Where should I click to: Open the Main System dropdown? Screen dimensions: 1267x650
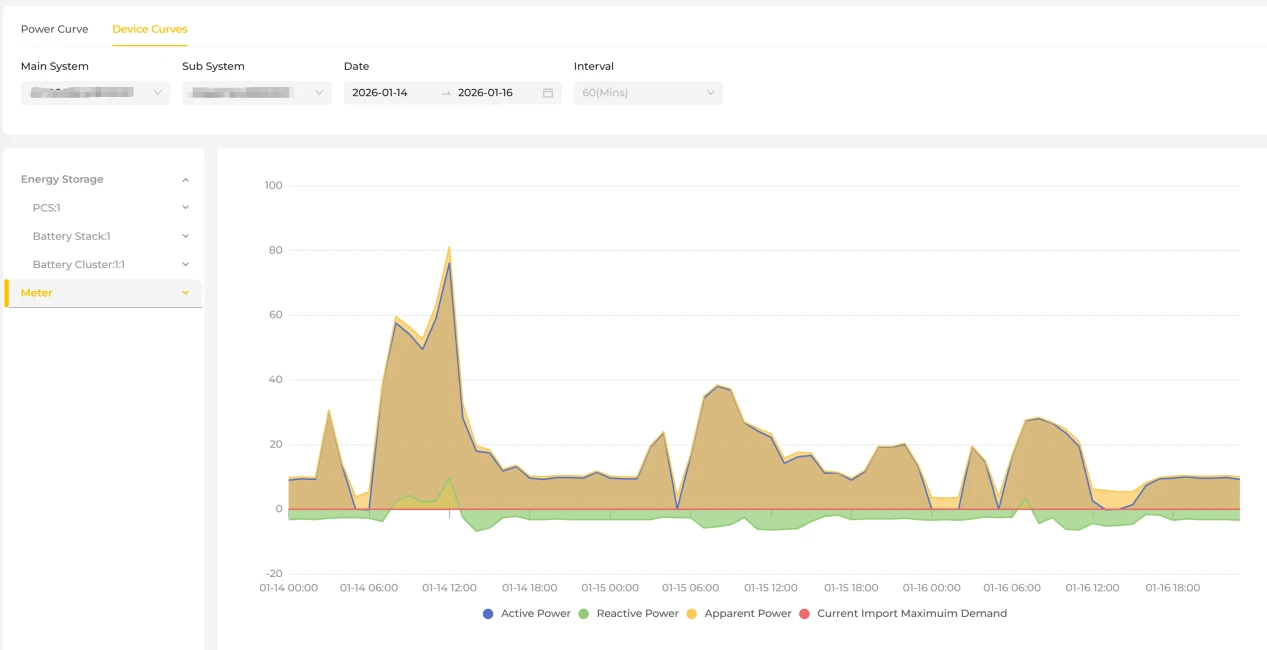95,93
